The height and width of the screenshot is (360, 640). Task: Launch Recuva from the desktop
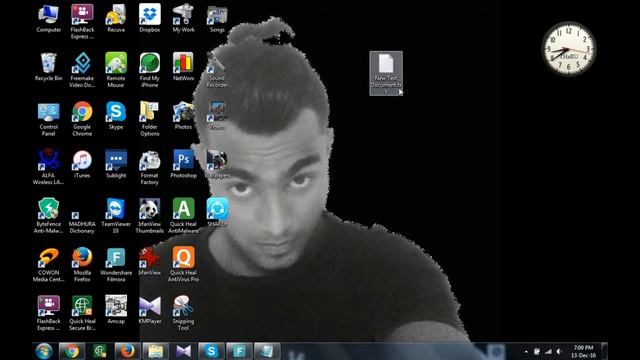pyautogui.click(x=116, y=19)
